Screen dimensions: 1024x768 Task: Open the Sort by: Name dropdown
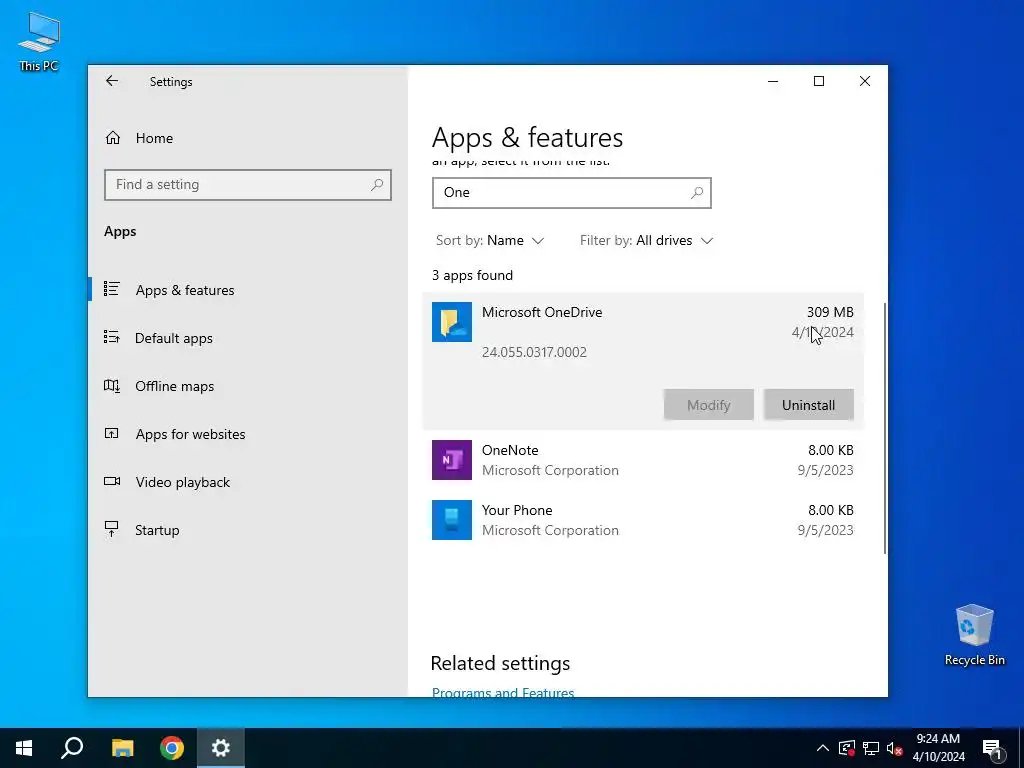[x=490, y=240]
